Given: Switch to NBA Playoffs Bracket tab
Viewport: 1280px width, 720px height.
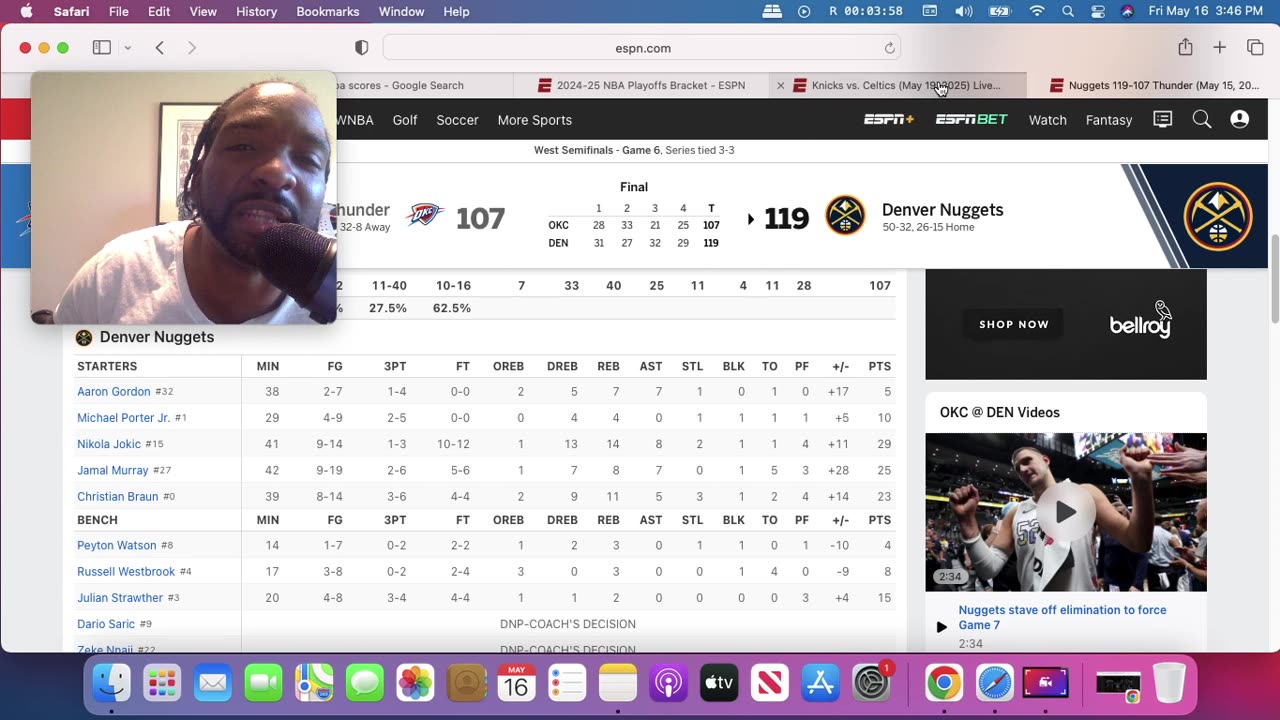Looking at the screenshot, I should [x=641, y=85].
